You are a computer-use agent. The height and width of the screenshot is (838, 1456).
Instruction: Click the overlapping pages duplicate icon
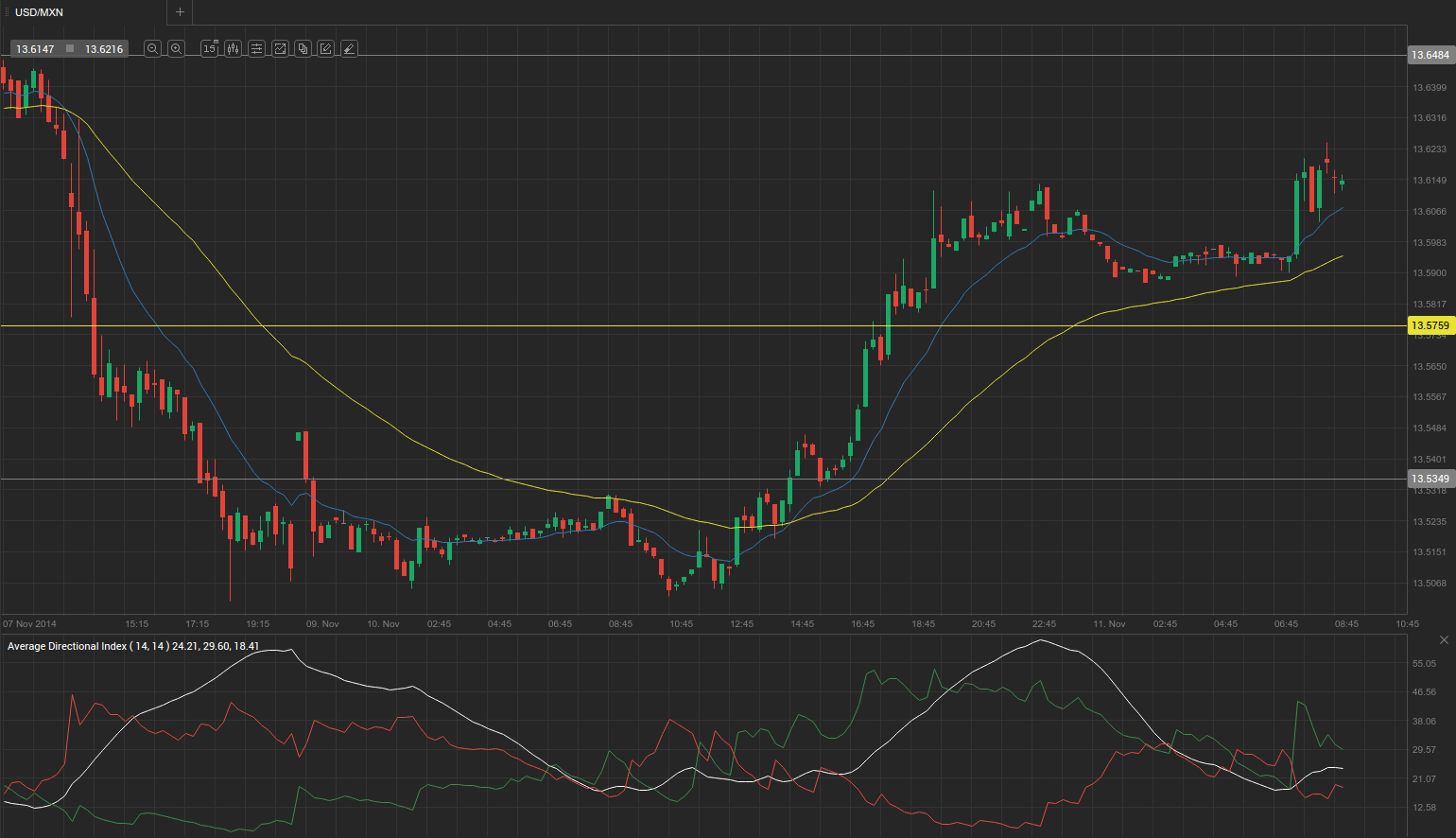pos(303,48)
